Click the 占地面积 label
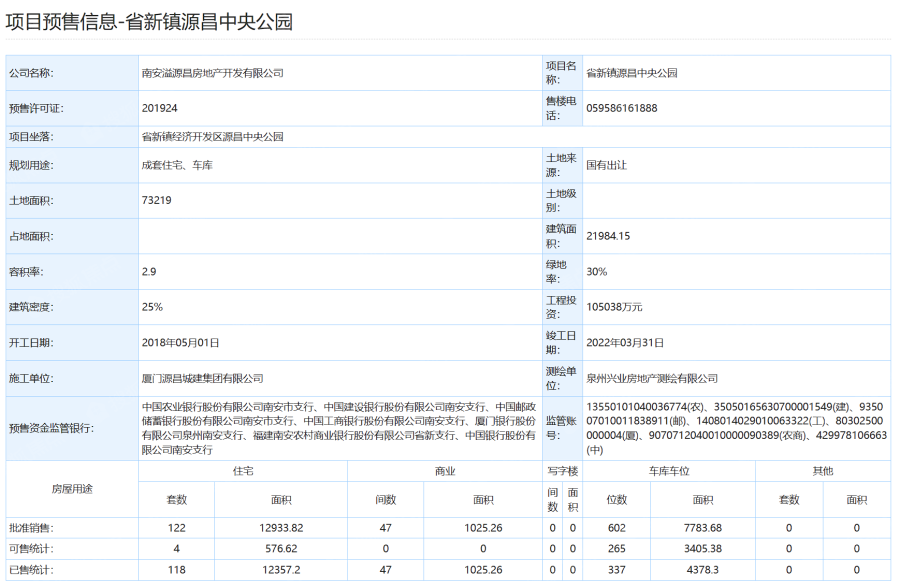The height and width of the screenshot is (587, 900). 31,236
